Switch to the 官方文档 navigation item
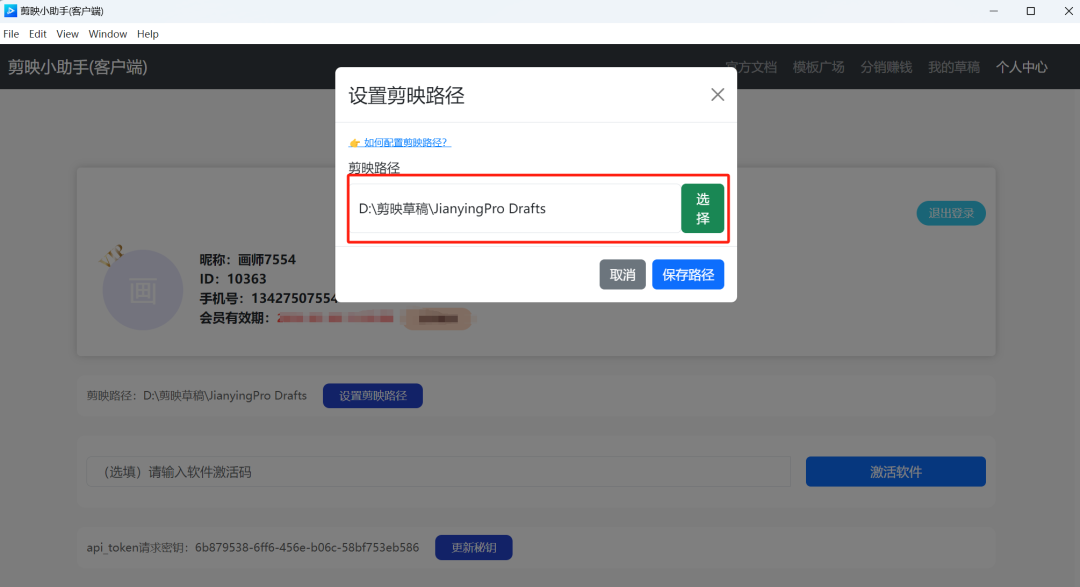1080x587 pixels. point(751,66)
